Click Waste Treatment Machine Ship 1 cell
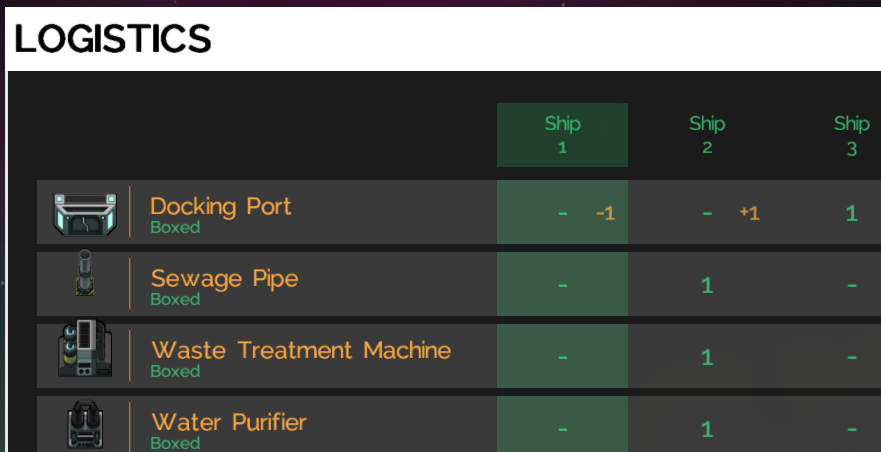 562,357
